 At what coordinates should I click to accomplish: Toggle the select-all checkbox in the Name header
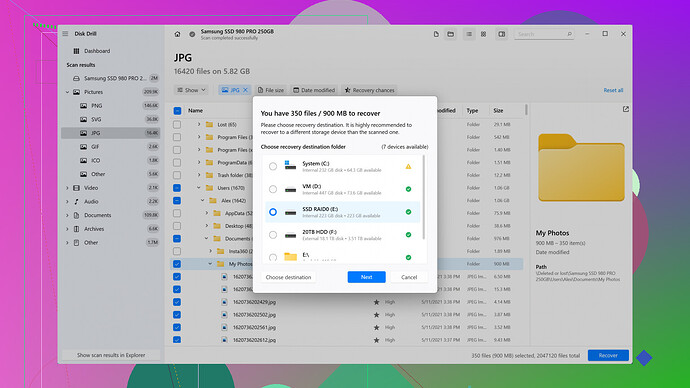click(x=177, y=111)
